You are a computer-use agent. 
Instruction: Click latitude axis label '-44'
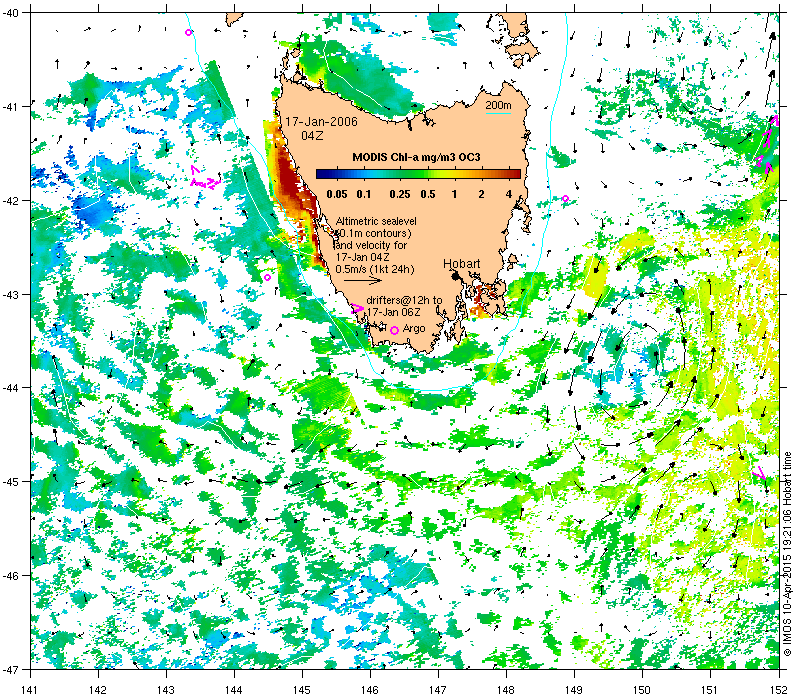10,388
